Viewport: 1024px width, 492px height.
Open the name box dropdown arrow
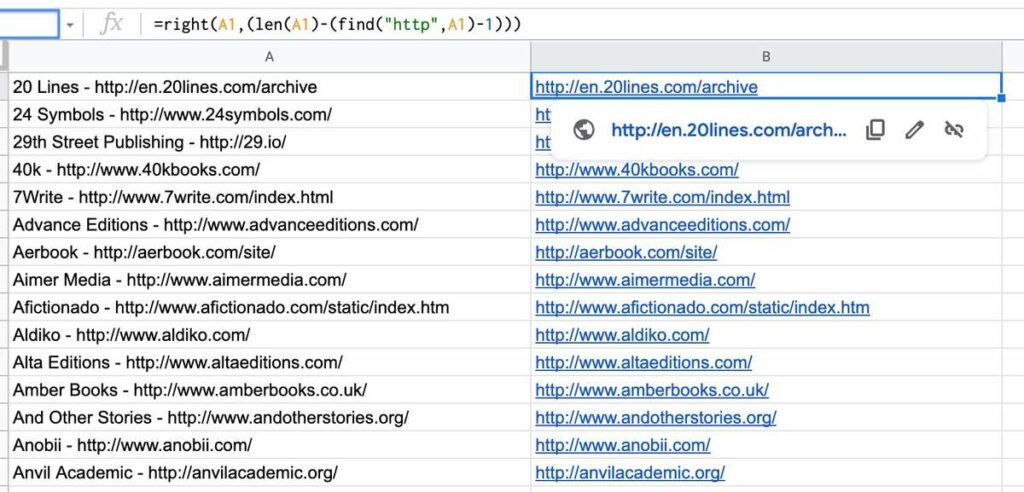(x=70, y=25)
